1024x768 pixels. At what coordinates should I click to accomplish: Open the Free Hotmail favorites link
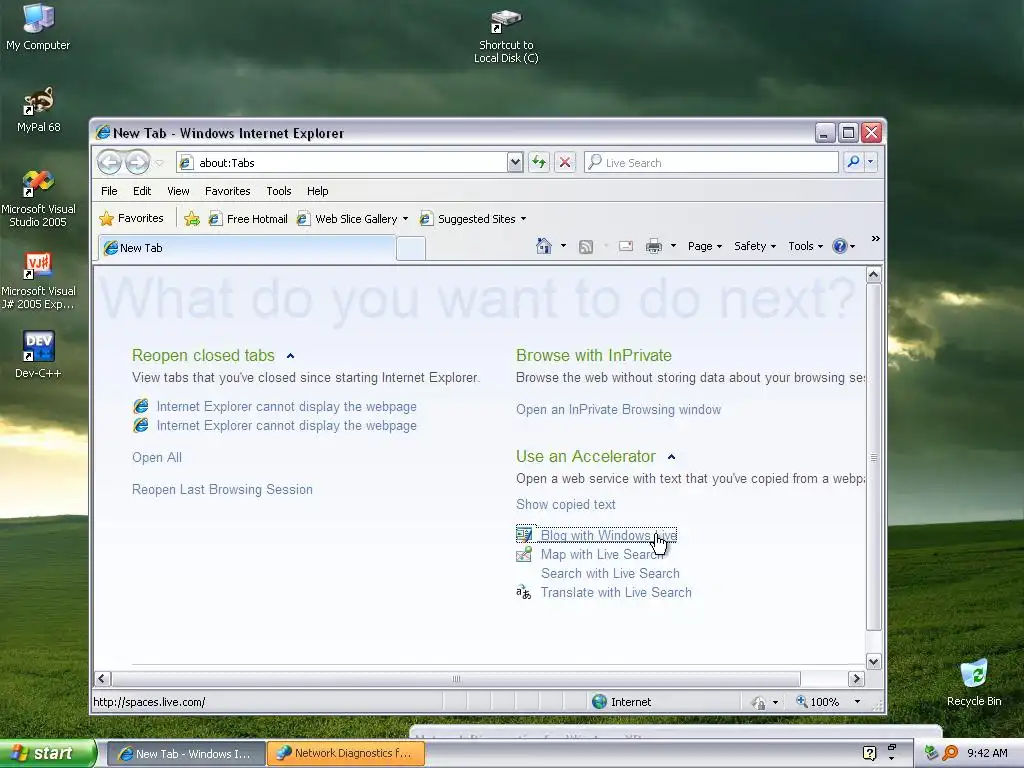[248, 219]
